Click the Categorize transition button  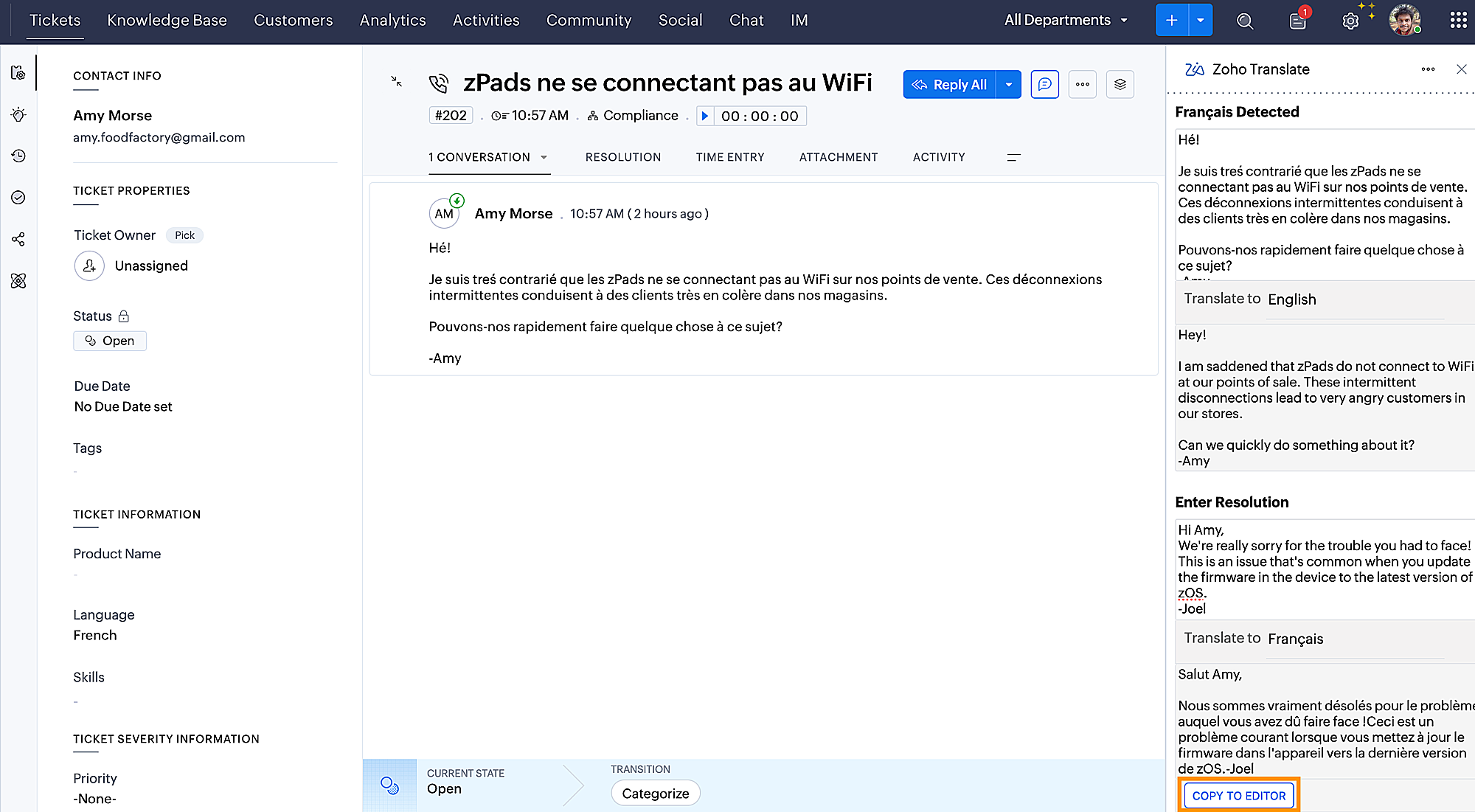655,793
